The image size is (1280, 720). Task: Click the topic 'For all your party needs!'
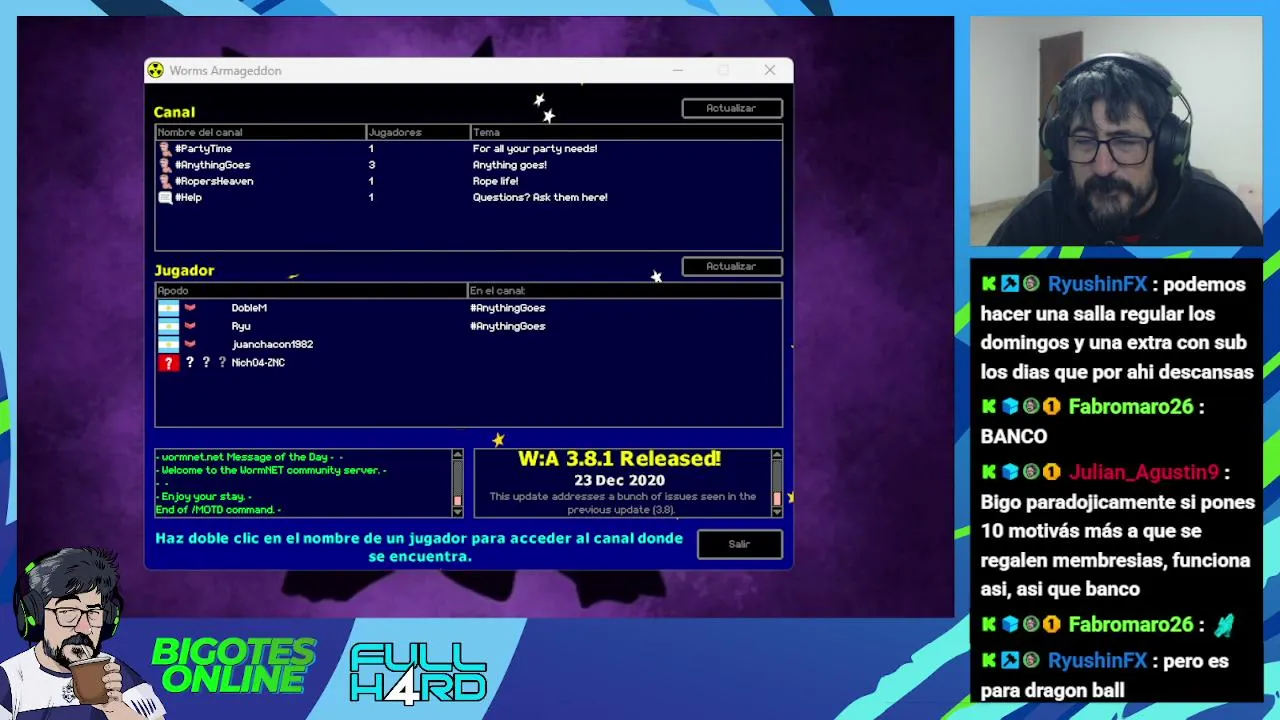click(x=535, y=149)
